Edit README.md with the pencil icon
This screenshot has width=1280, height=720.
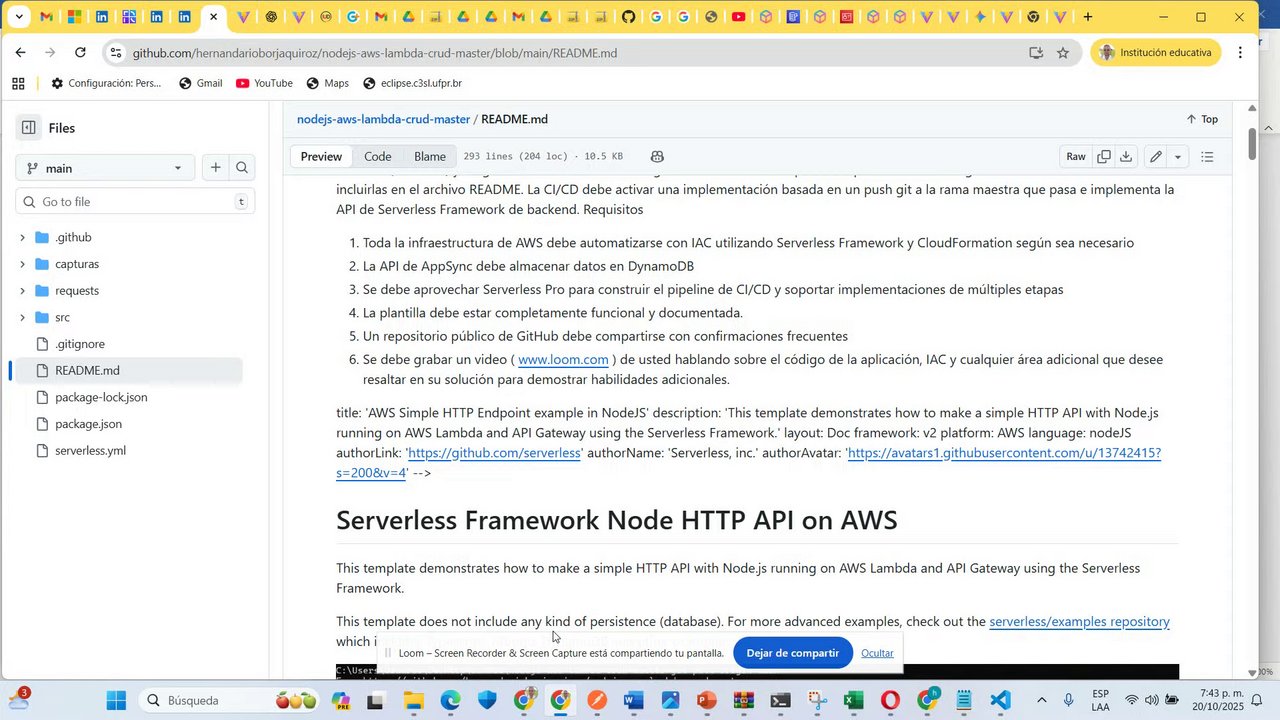click(x=1156, y=157)
